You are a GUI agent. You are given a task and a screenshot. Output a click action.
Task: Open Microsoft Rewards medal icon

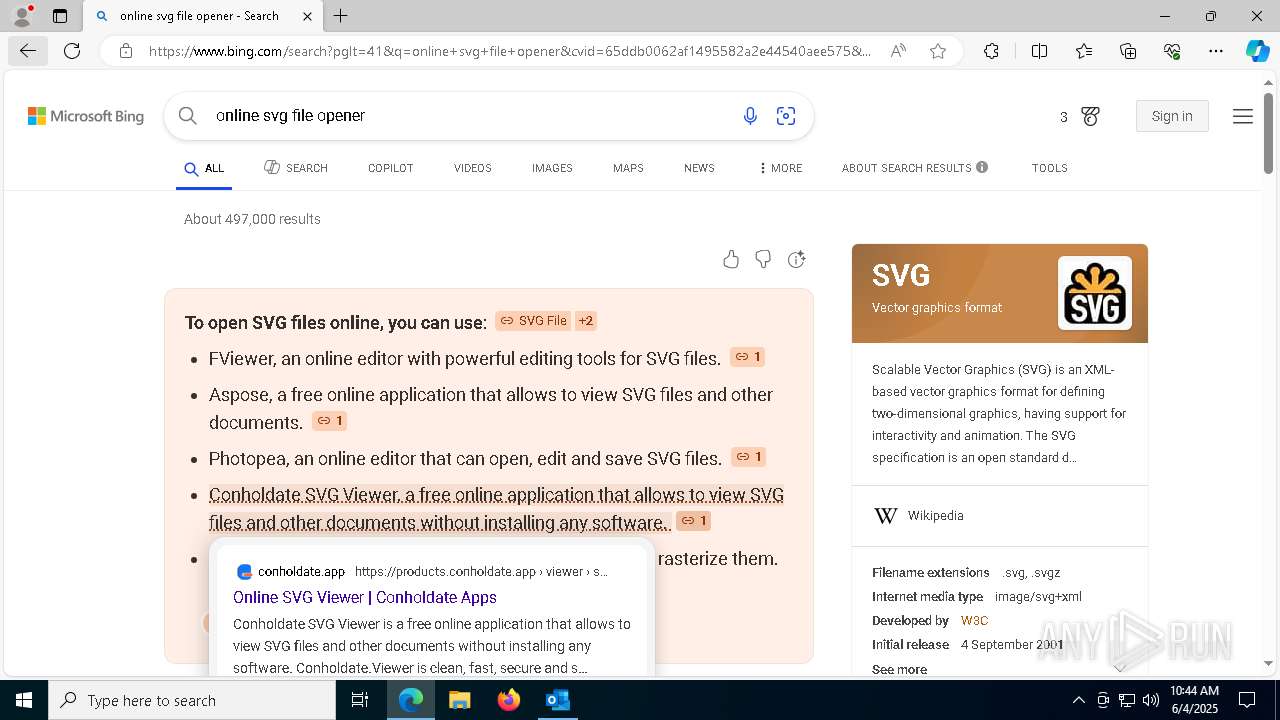click(x=1091, y=117)
